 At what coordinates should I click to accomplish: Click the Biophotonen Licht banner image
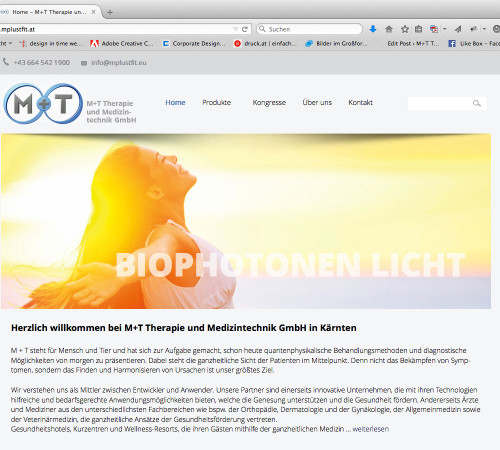(x=246, y=221)
